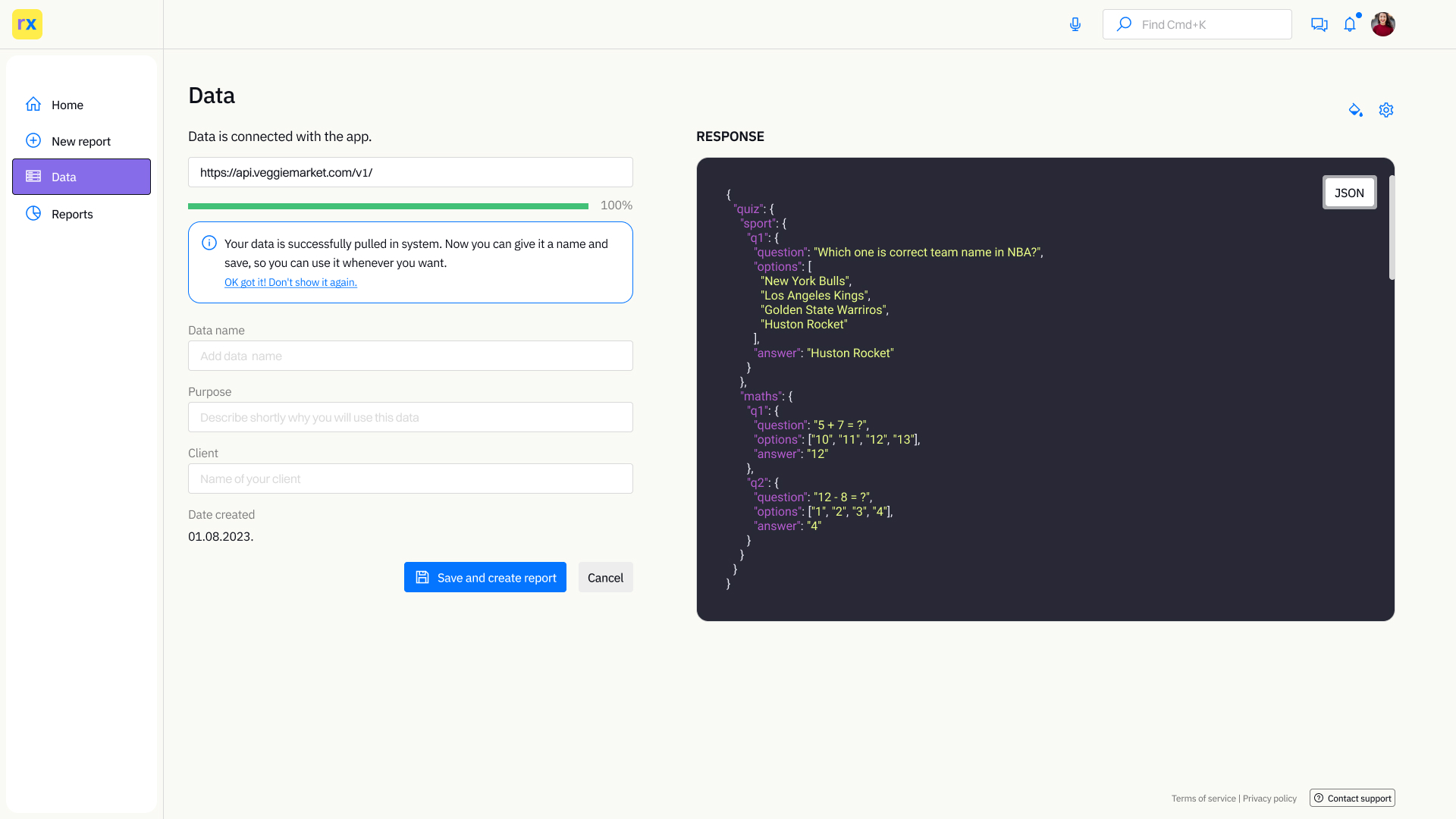Viewport: 1456px width, 819px height.
Task: Focus the Purpose input field
Action: tap(410, 417)
